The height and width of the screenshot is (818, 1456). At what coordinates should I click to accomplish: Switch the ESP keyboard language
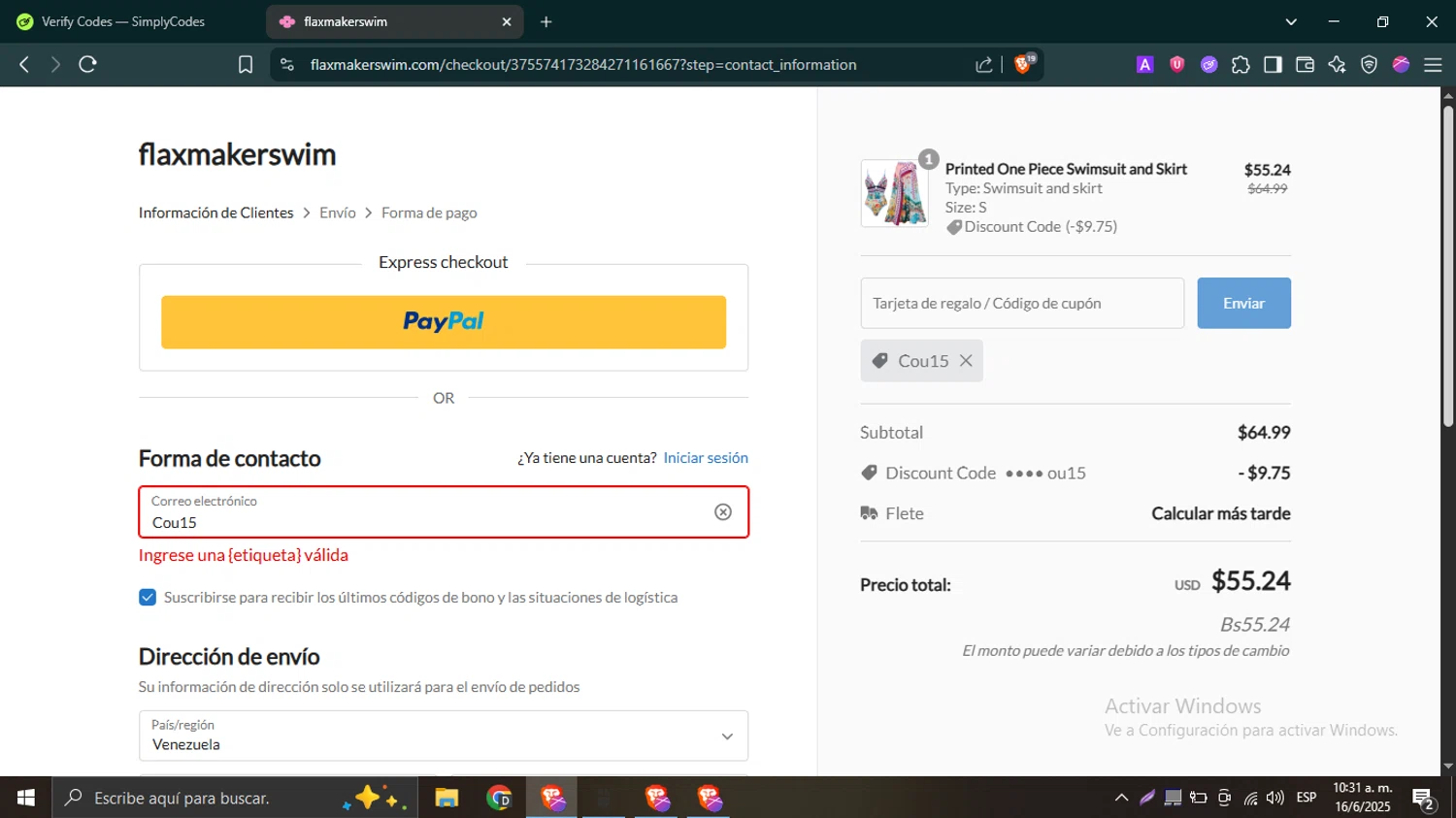tap(1307, 798)
